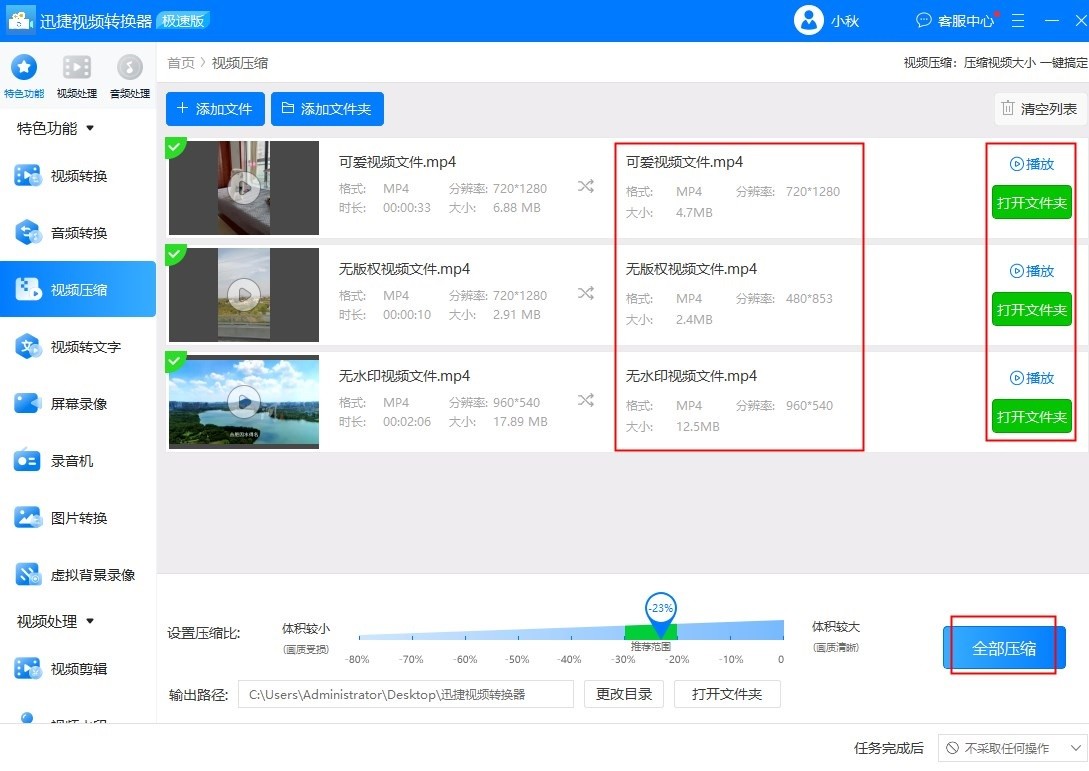Uncheck the 可爱视频文件.mp4 checkbox

175,147
